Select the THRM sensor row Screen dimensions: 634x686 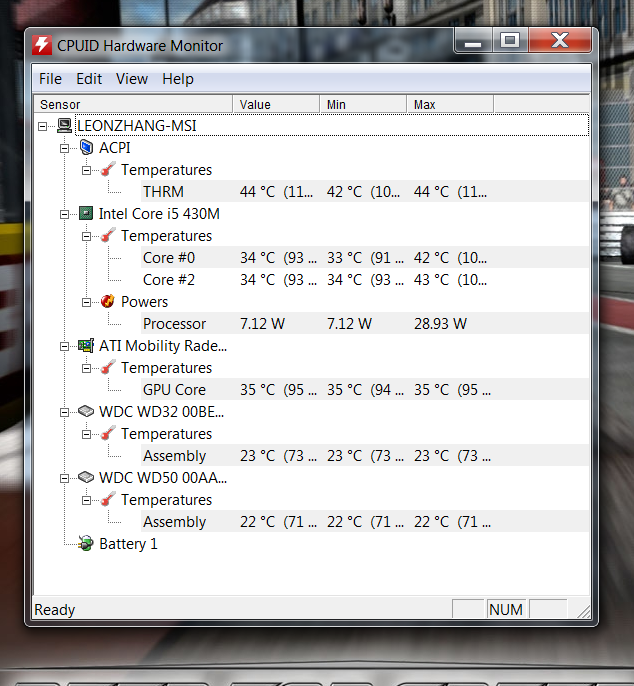coord(365,192)
